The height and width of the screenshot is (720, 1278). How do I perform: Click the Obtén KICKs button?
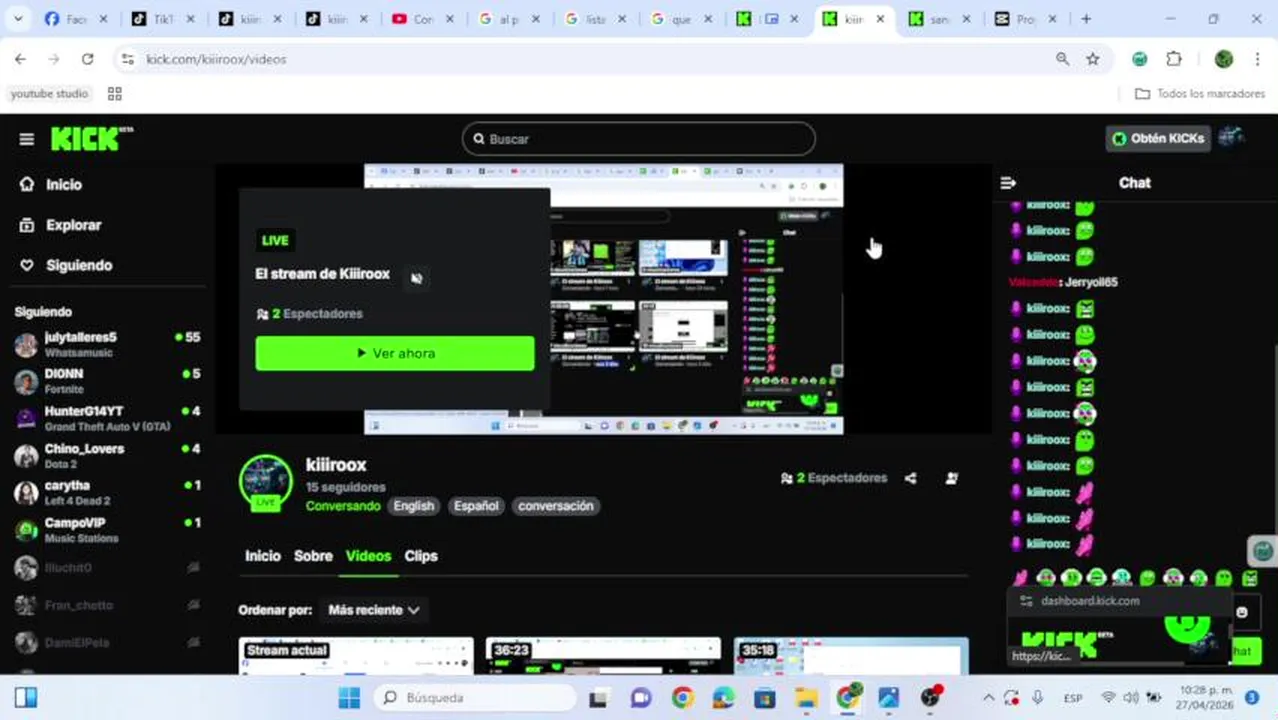click(1158, 139)
